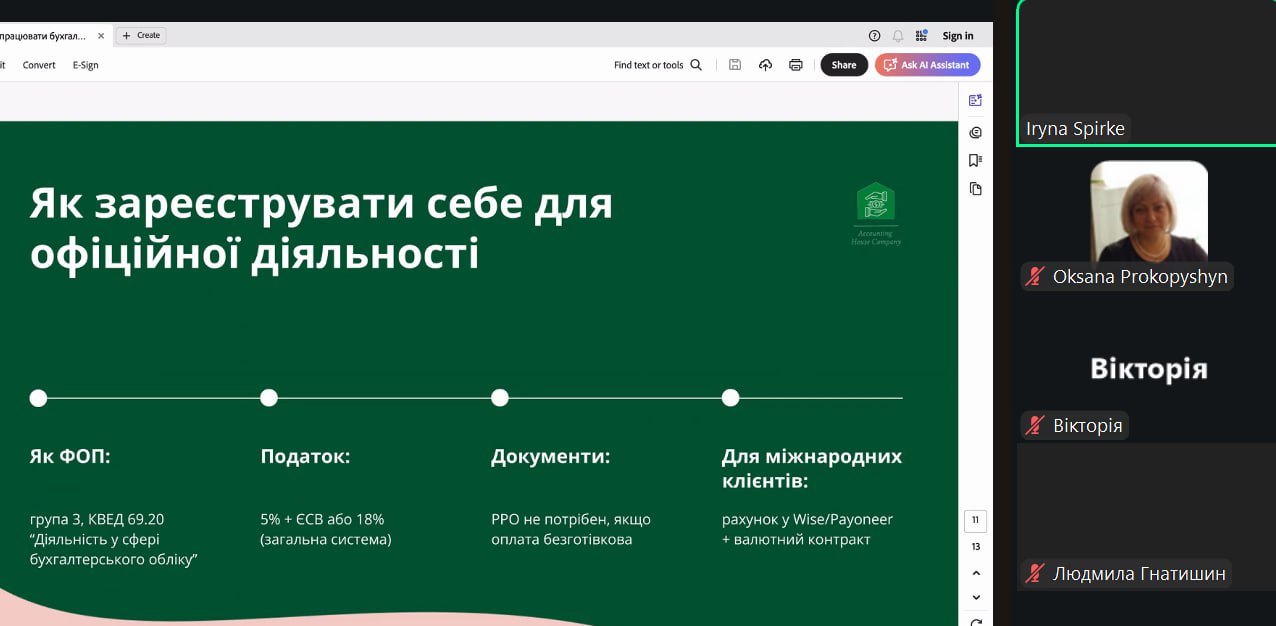
Task: Close the open PDF document tab
Action: (101, 35)
